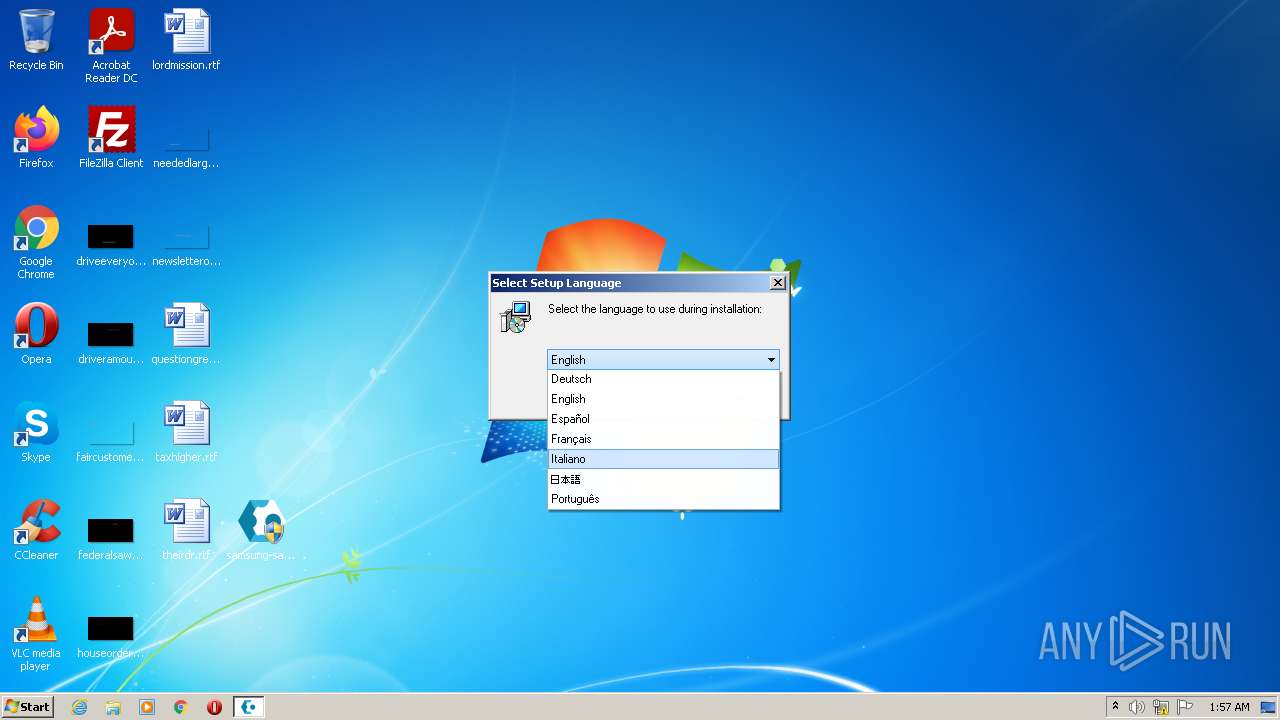Launch Acrobat Reader DC shortcut
1280x720 pixels.
click(111, 46)
